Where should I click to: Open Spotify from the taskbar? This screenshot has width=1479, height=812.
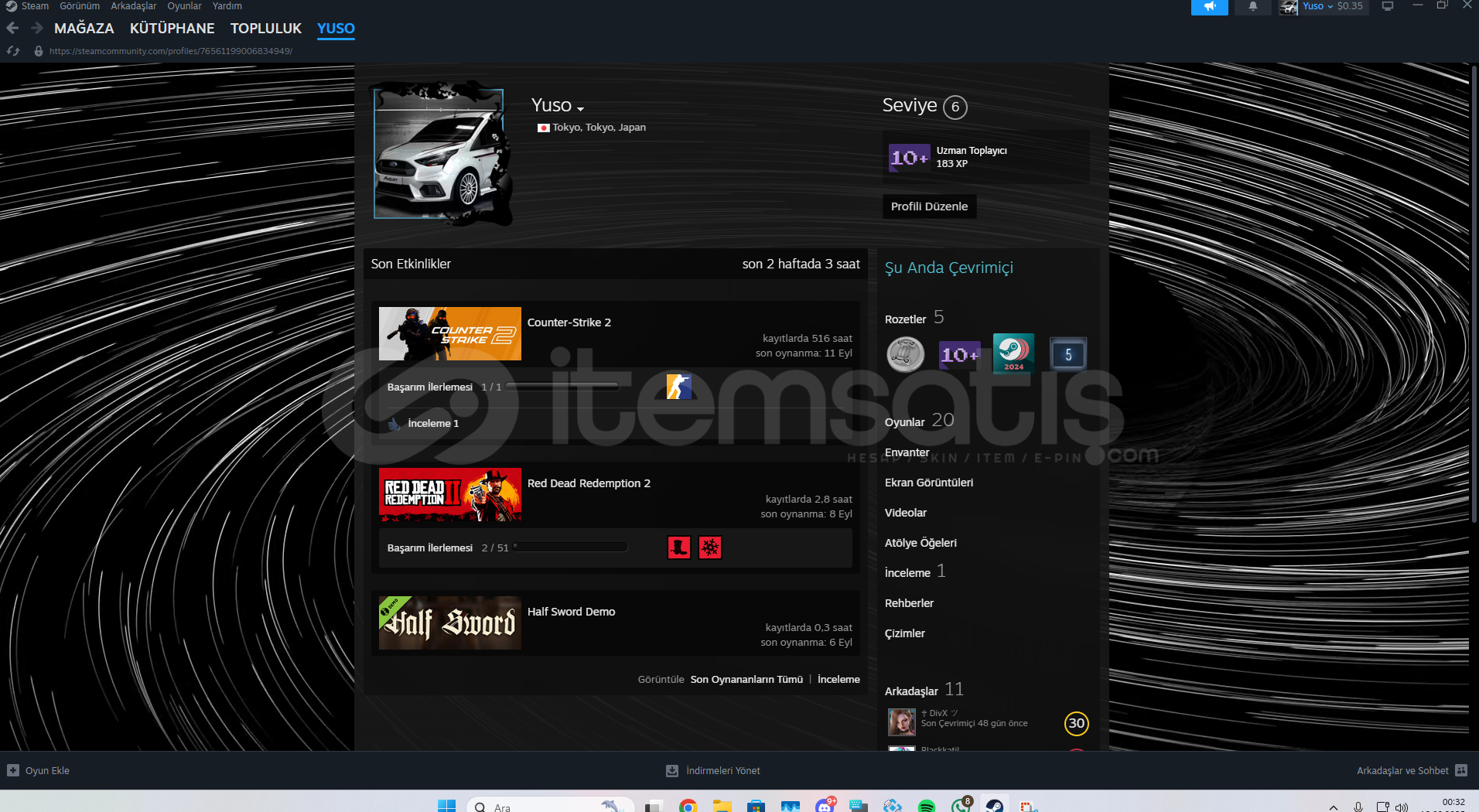tap(926, 806)
